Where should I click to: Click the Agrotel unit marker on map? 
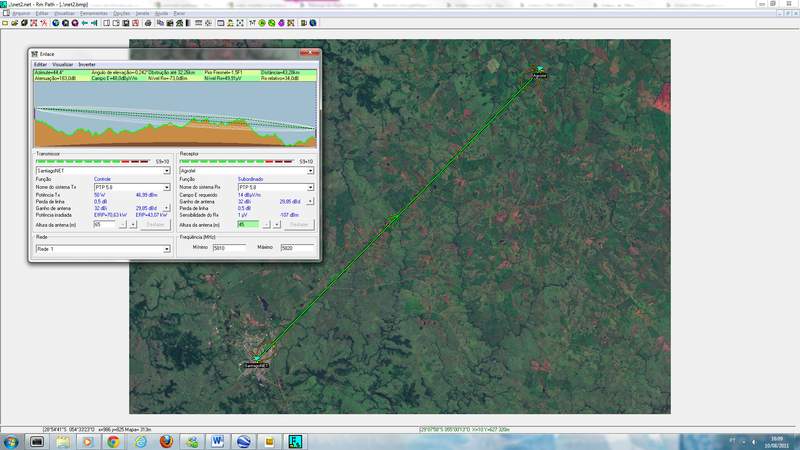click(x=539, y=69)
